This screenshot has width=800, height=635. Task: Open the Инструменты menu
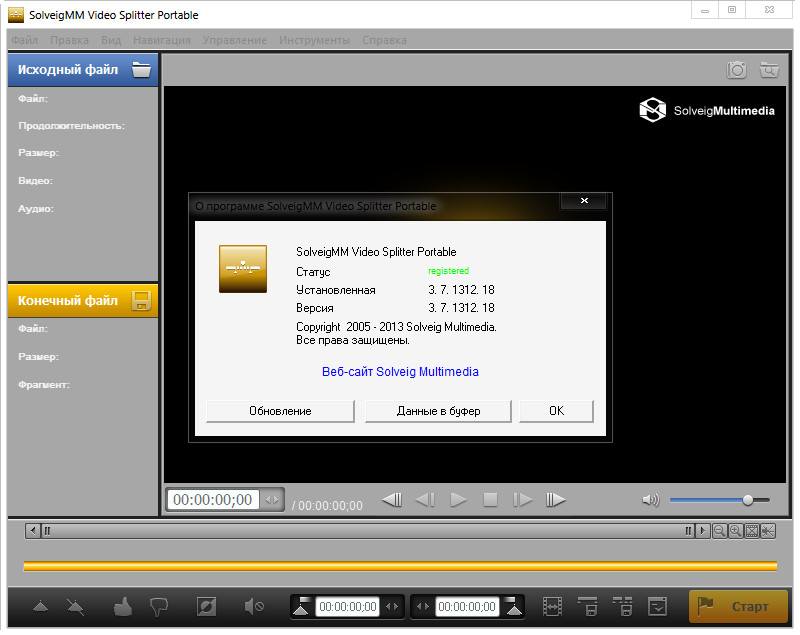(x=314, y=40)
